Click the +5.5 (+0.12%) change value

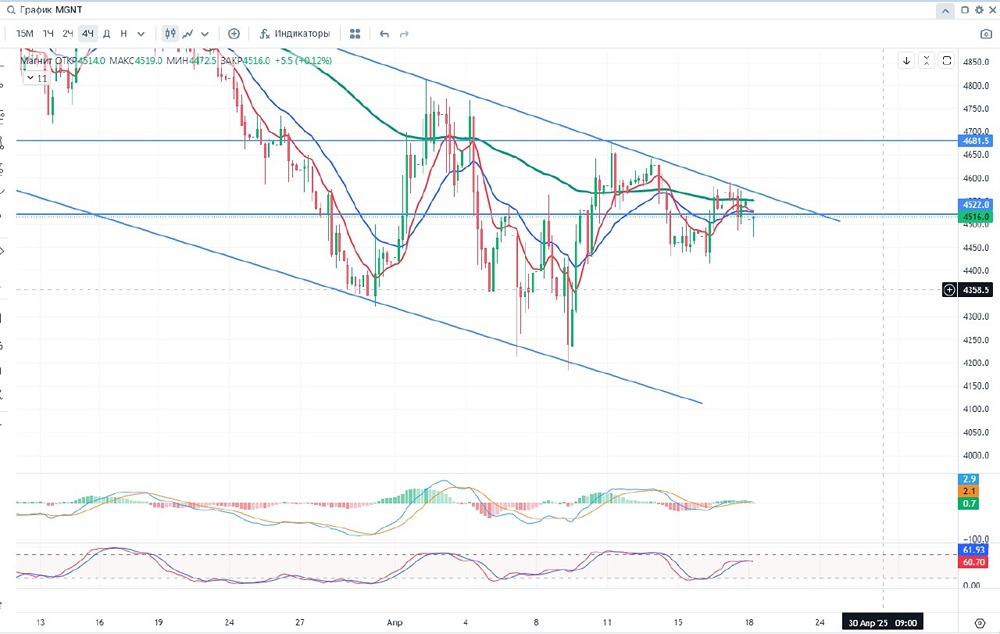coord(303,61)
